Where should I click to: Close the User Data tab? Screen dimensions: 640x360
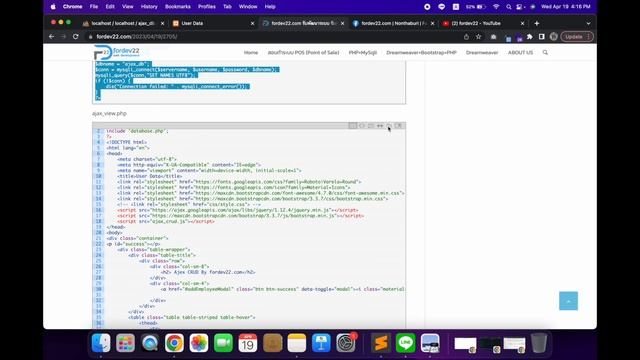click(x=252, y=24)
